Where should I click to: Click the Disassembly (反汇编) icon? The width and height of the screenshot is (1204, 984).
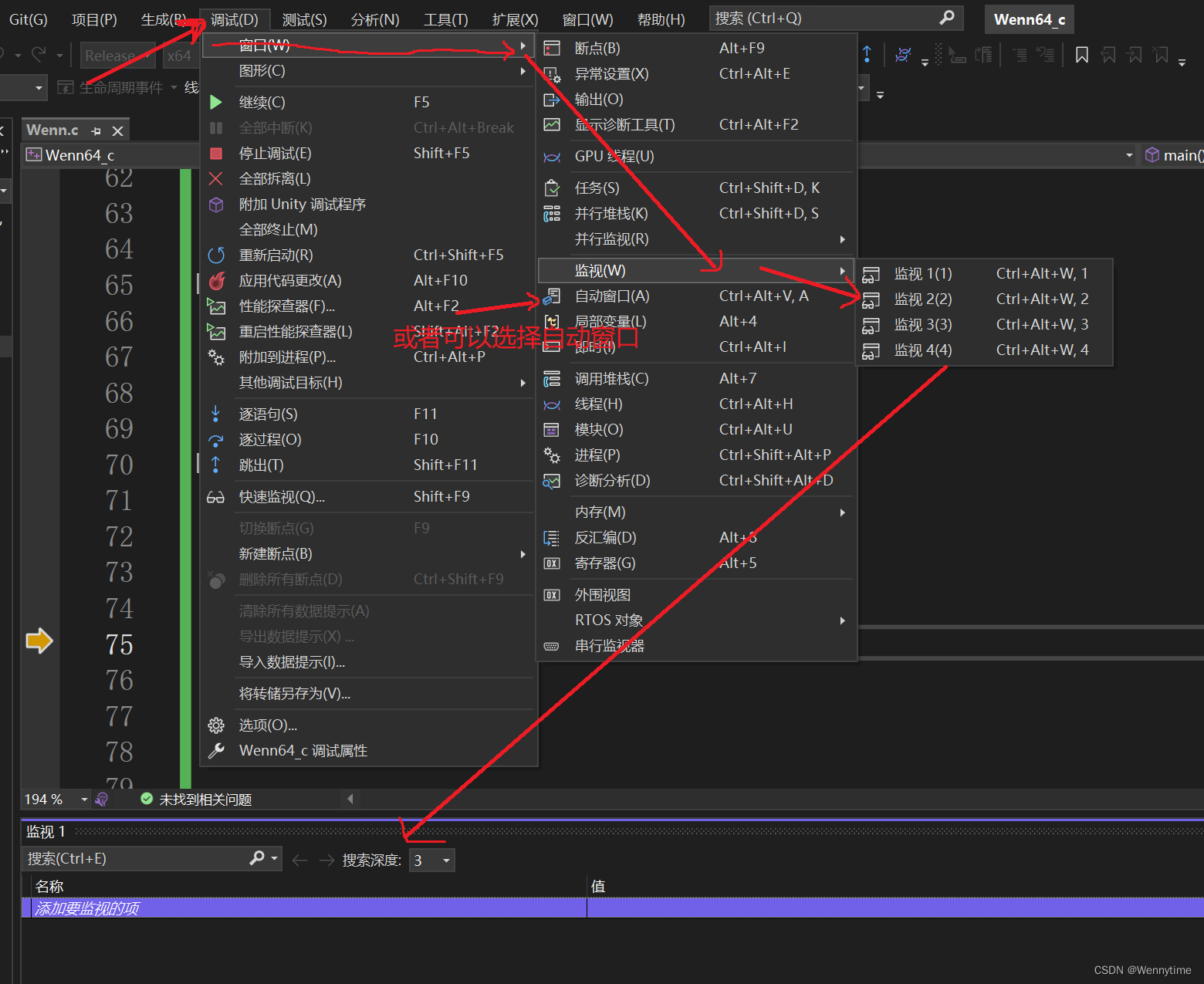tap(552, 538)
